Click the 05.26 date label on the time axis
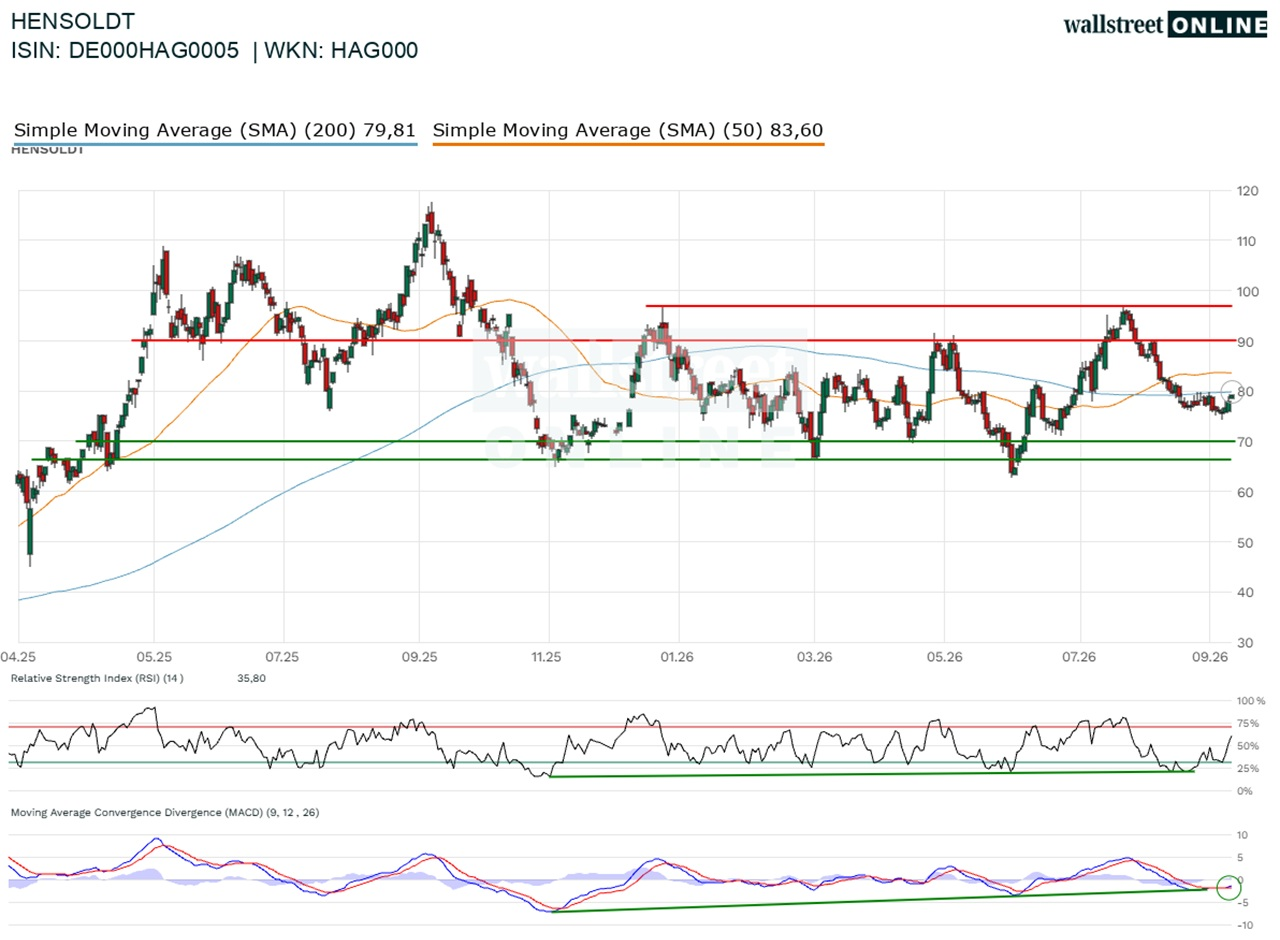 [x=945, y=657]
